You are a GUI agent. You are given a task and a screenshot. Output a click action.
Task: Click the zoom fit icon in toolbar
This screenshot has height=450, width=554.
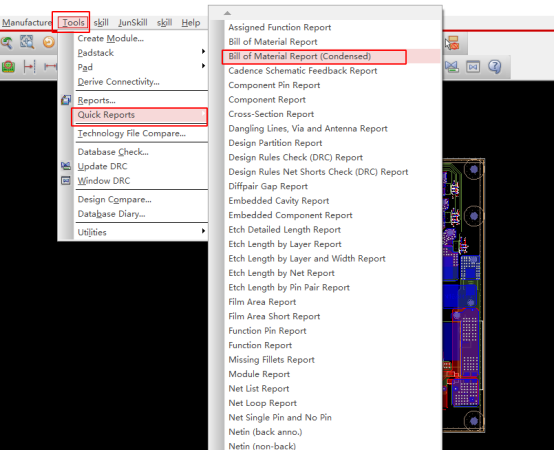click(27, 42)
